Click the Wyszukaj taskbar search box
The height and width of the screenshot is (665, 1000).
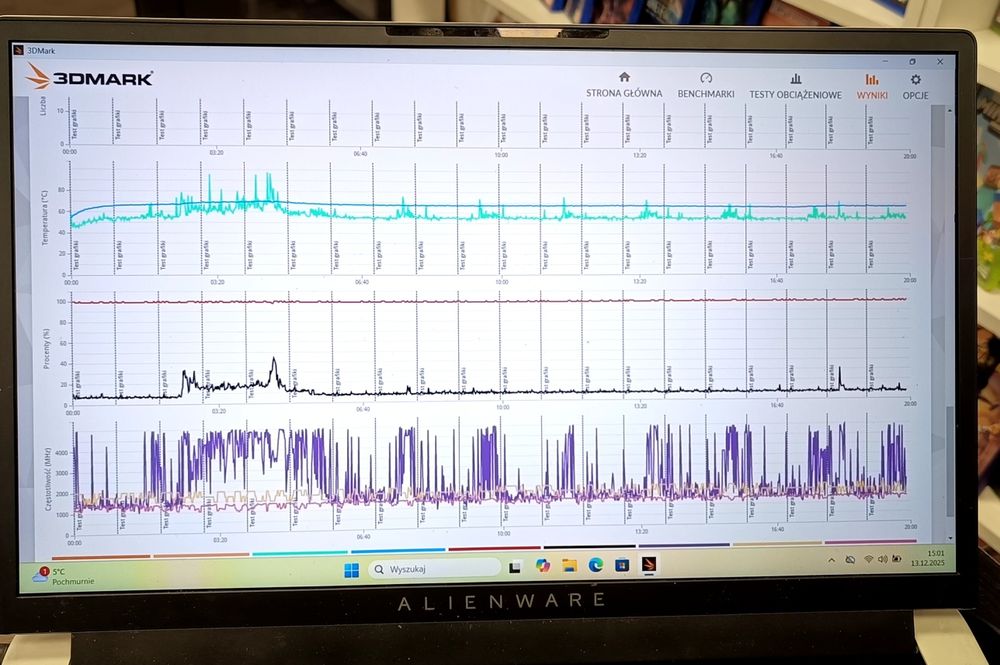pos(434,569)
